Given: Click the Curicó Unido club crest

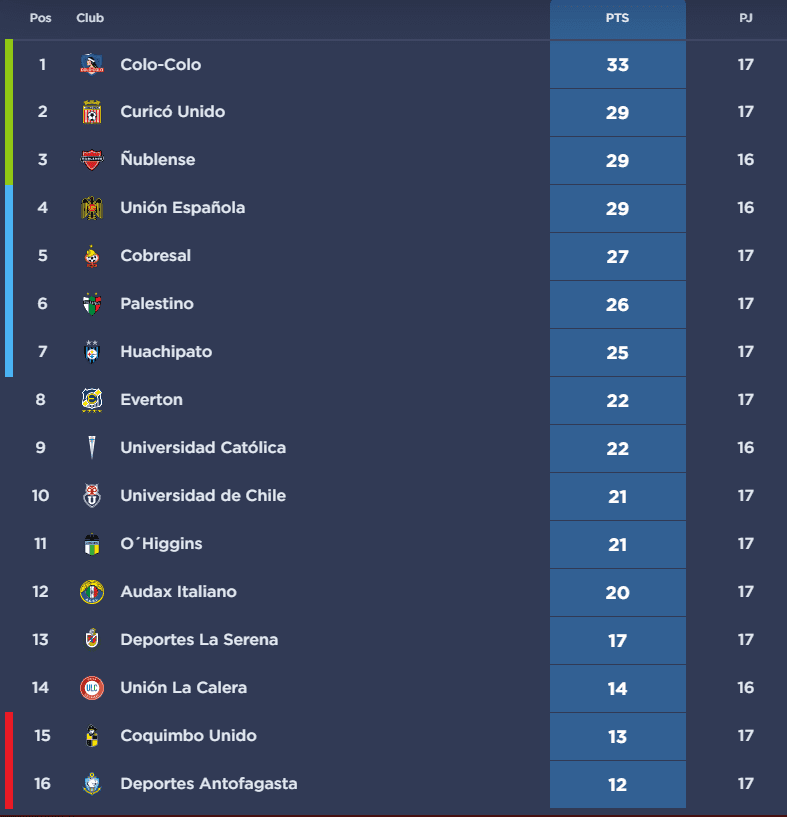Looking at the screenshot, I should pyautogui.click(x=92, y=112).
